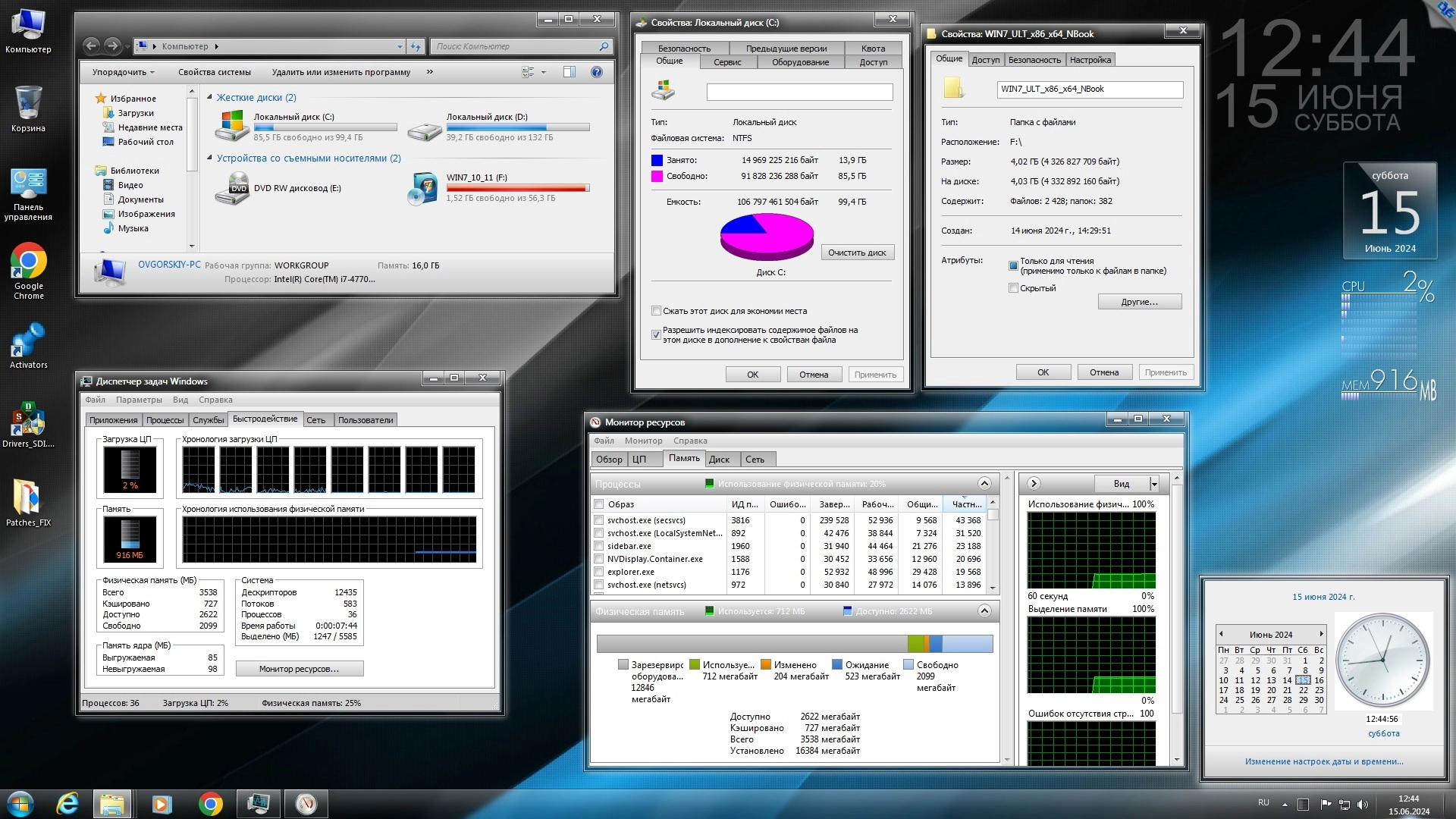The width and height of the screenshot is (1456, 819).
Task: Open the Organize dropdown menu
Action: click(123, 72)
